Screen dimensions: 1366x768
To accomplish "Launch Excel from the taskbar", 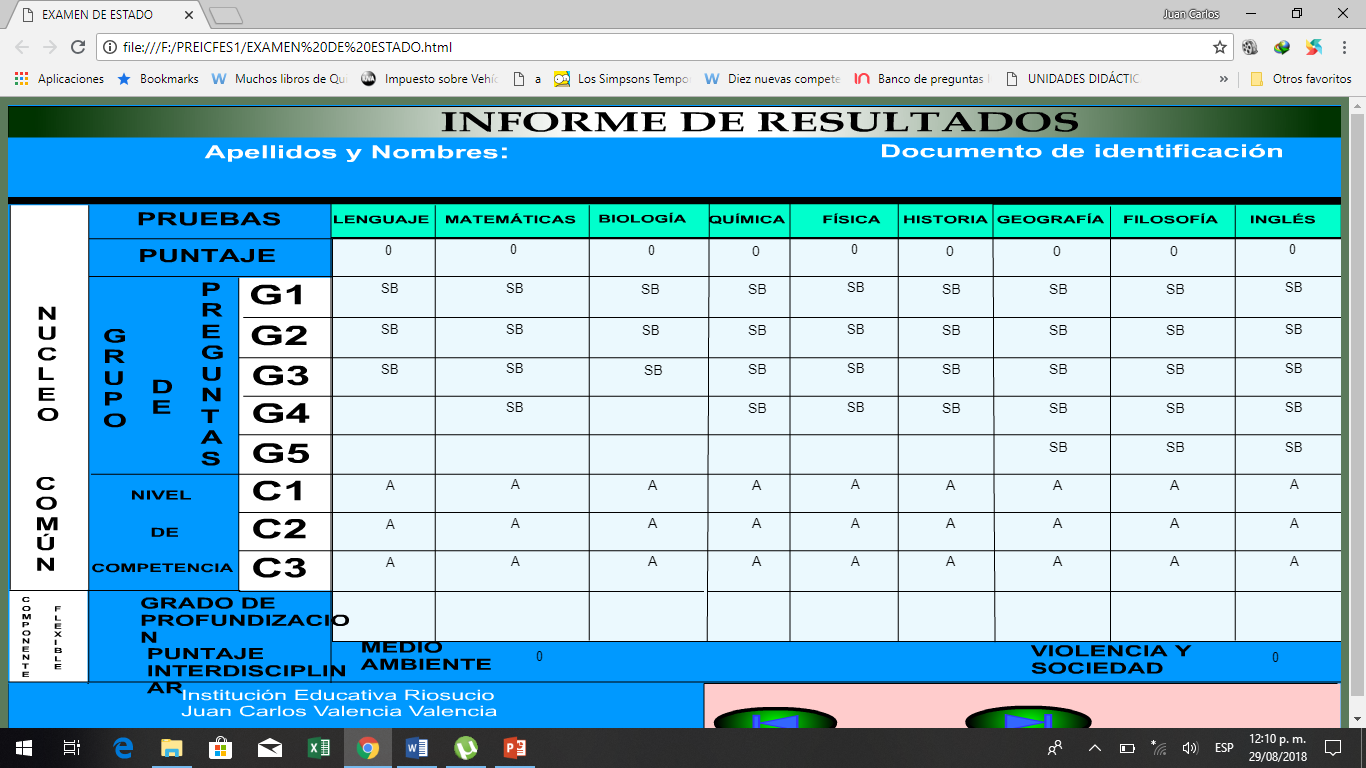I will (x=319, y=748).
